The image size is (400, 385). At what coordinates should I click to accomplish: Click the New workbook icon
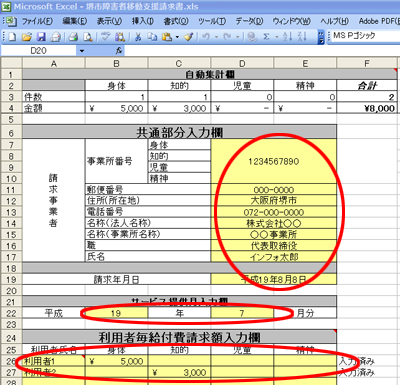(13, 37)
